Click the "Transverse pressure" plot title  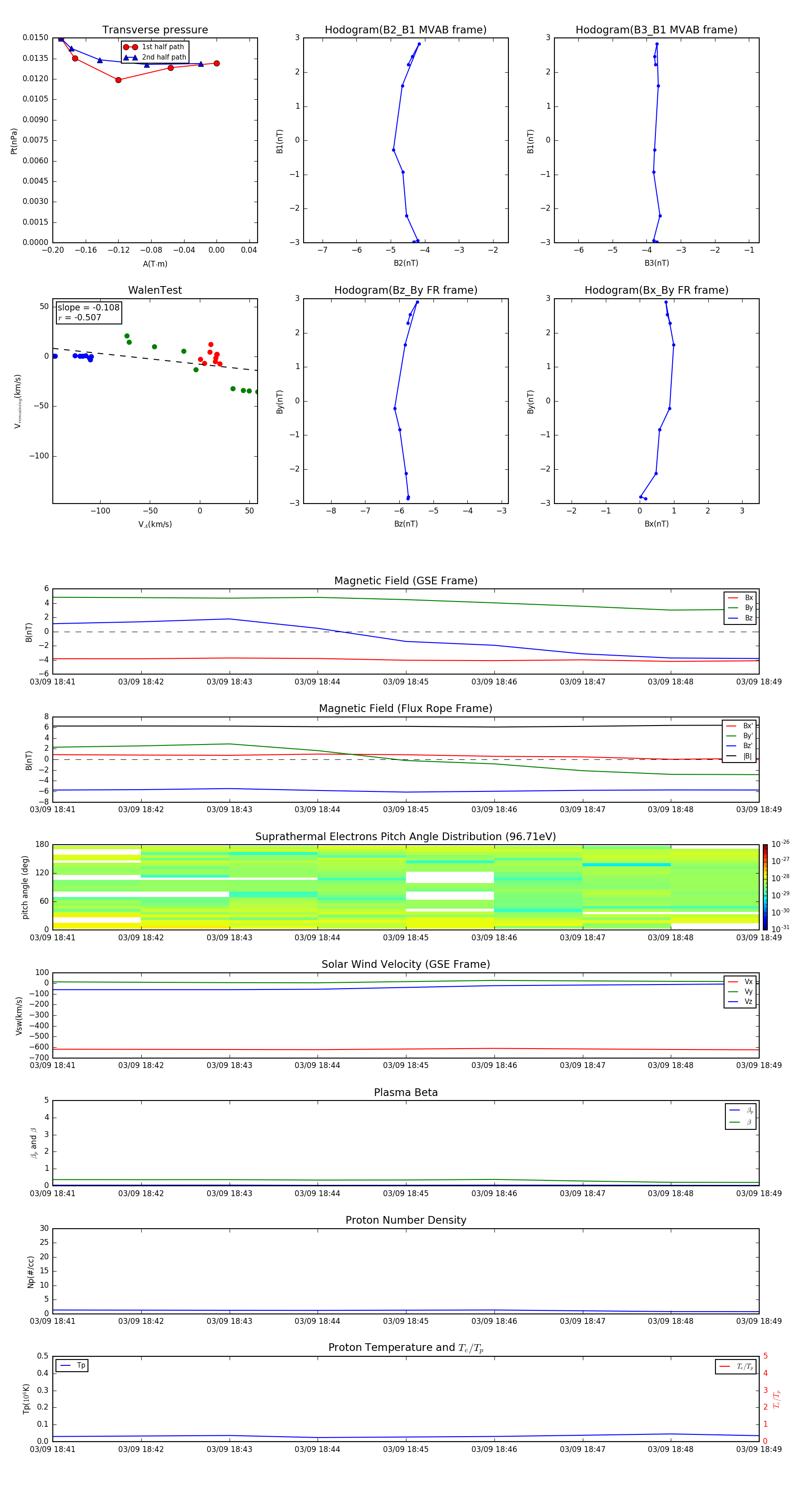(x=155, y=30)
